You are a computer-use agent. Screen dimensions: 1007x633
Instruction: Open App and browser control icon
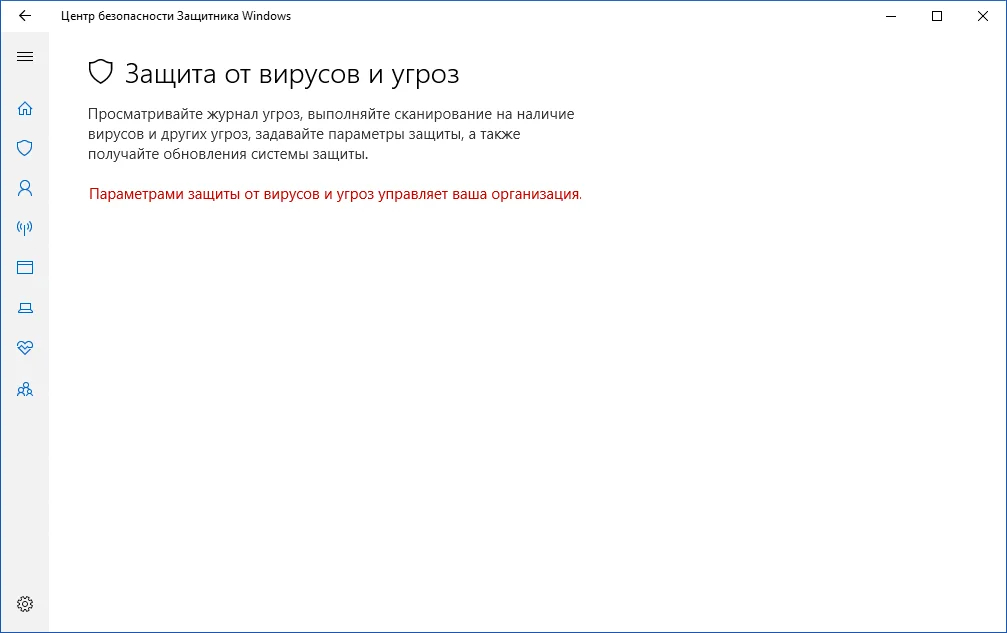(x=25, y=268)
